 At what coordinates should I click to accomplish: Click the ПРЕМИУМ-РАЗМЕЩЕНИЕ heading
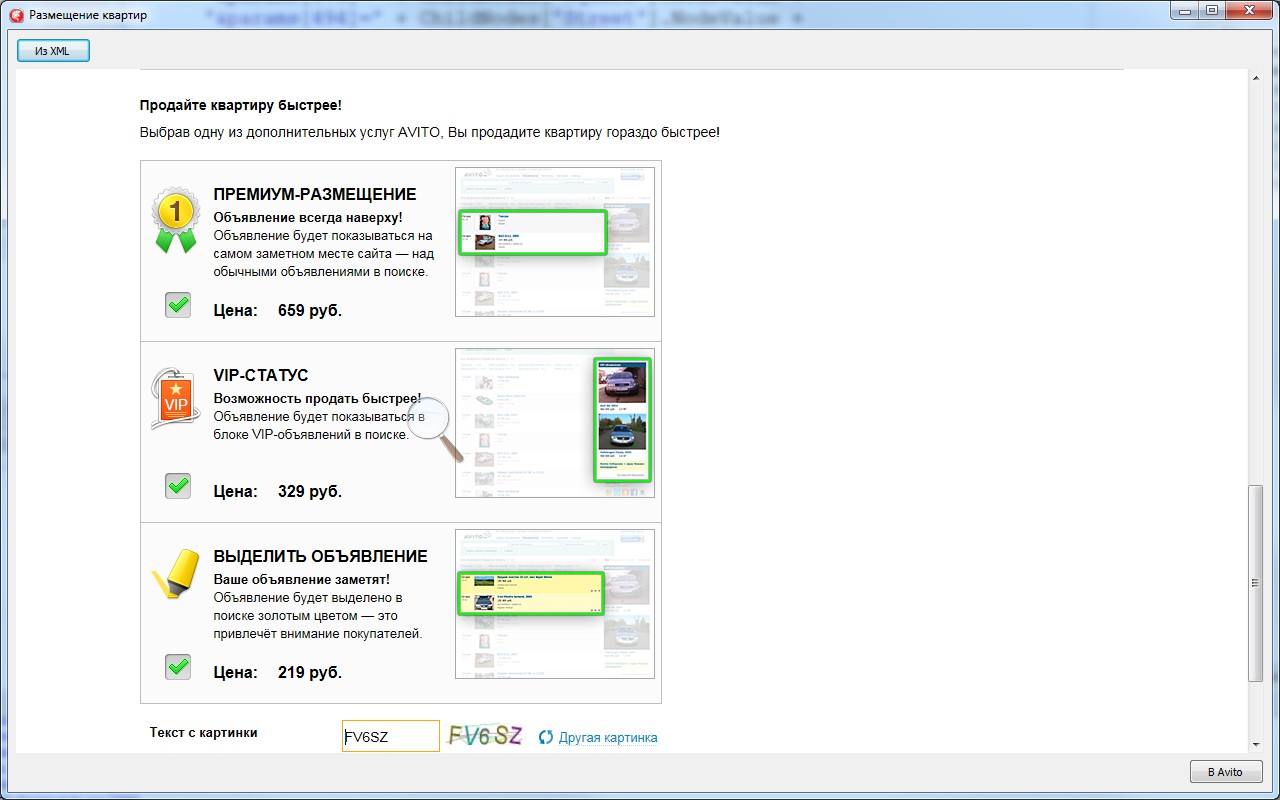click(x=315, y=194)
